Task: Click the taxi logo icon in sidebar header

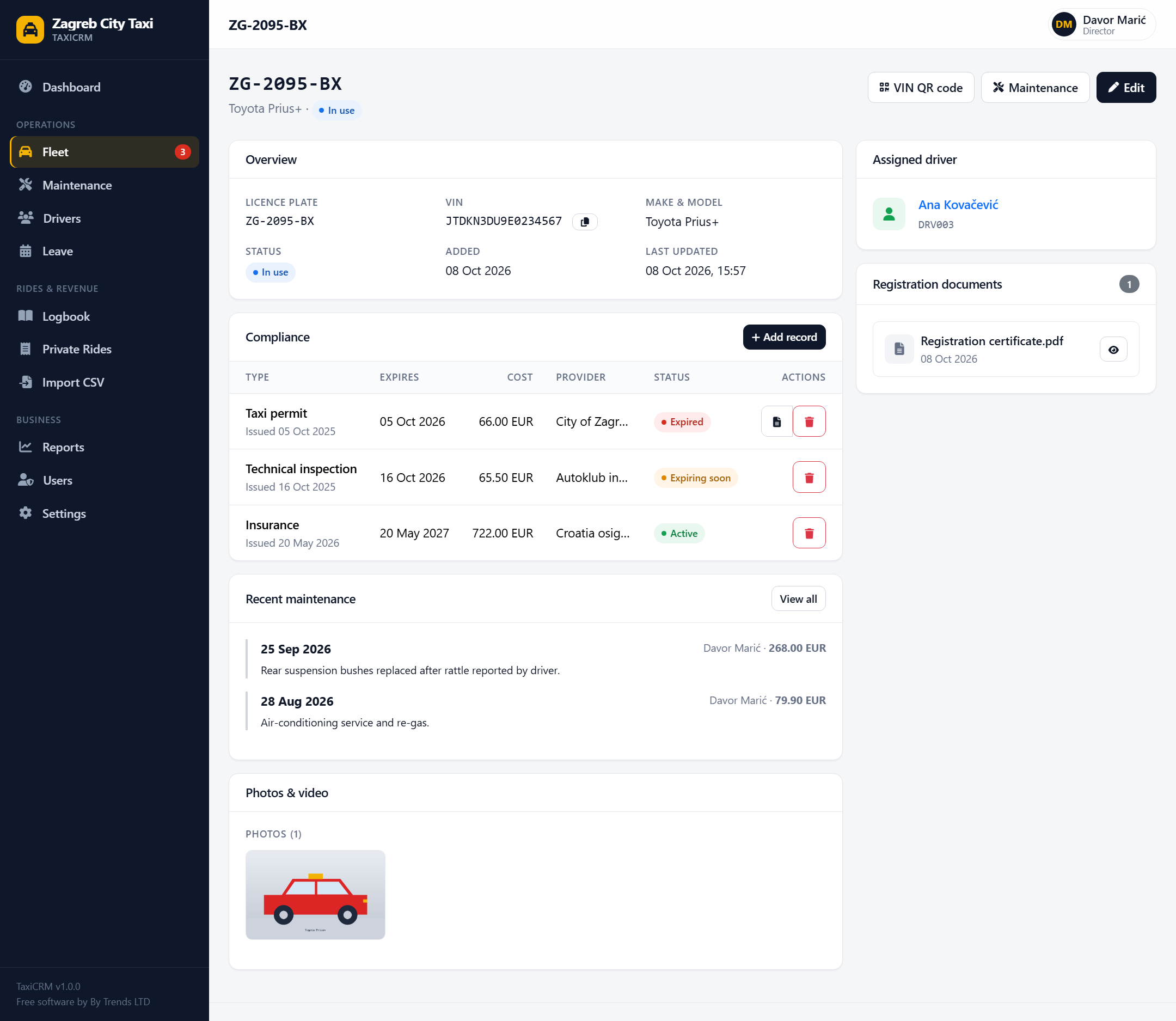Action: pos(30,29)
